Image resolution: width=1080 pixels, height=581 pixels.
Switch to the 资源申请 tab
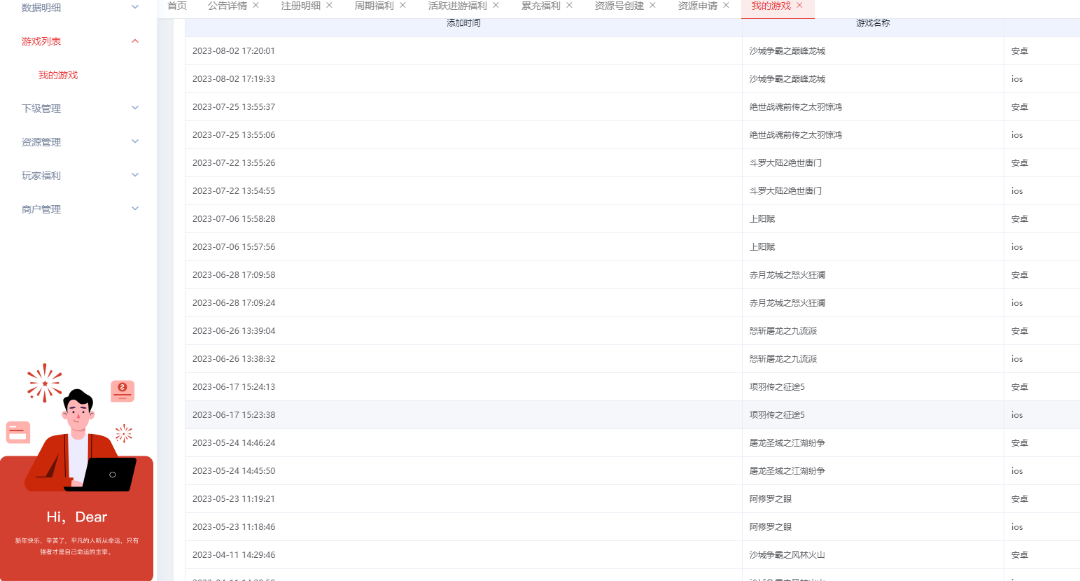pyautogui.click(x=697, y=6)
